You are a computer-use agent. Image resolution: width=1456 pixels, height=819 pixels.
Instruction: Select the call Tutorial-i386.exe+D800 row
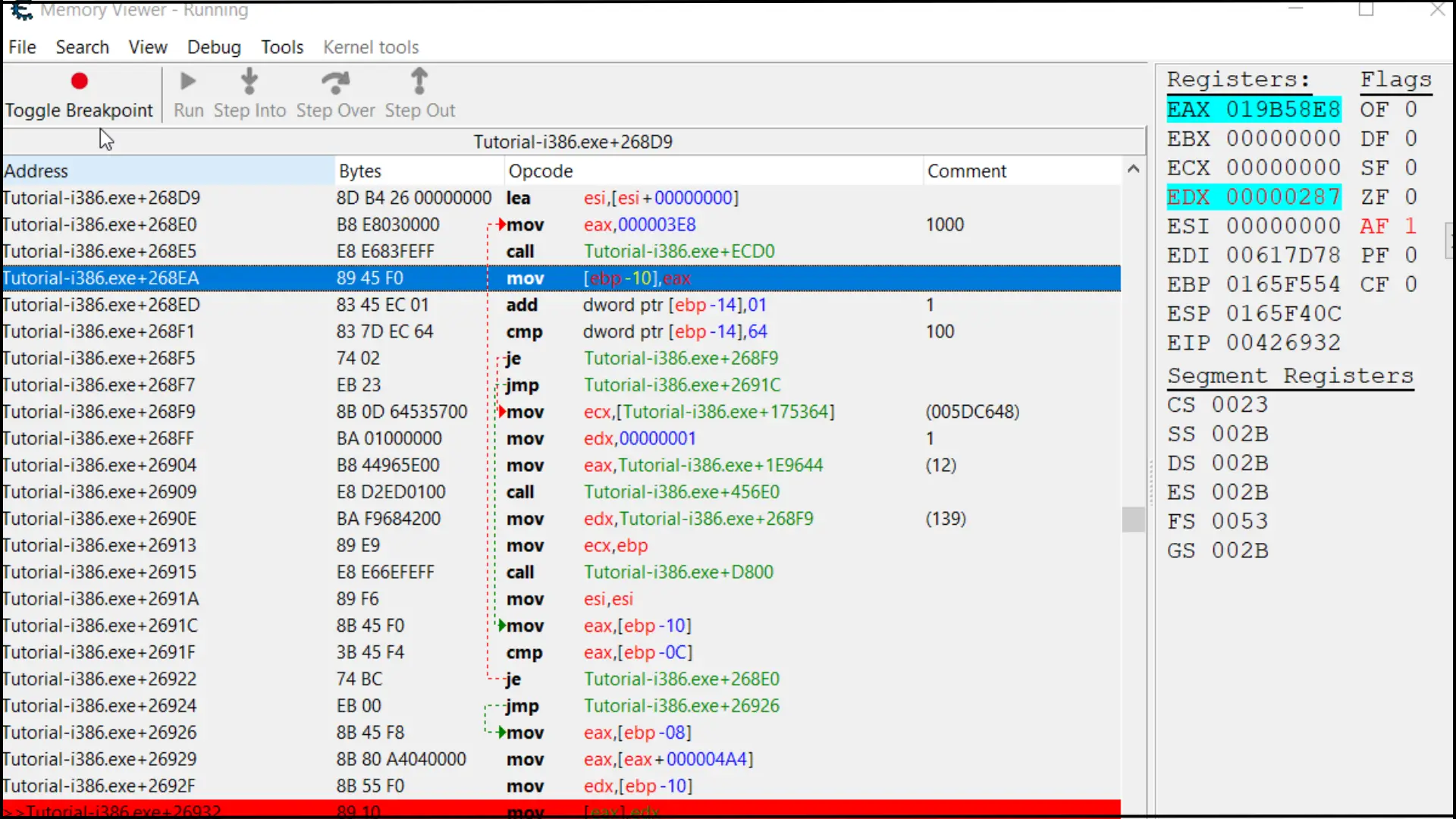561,573
